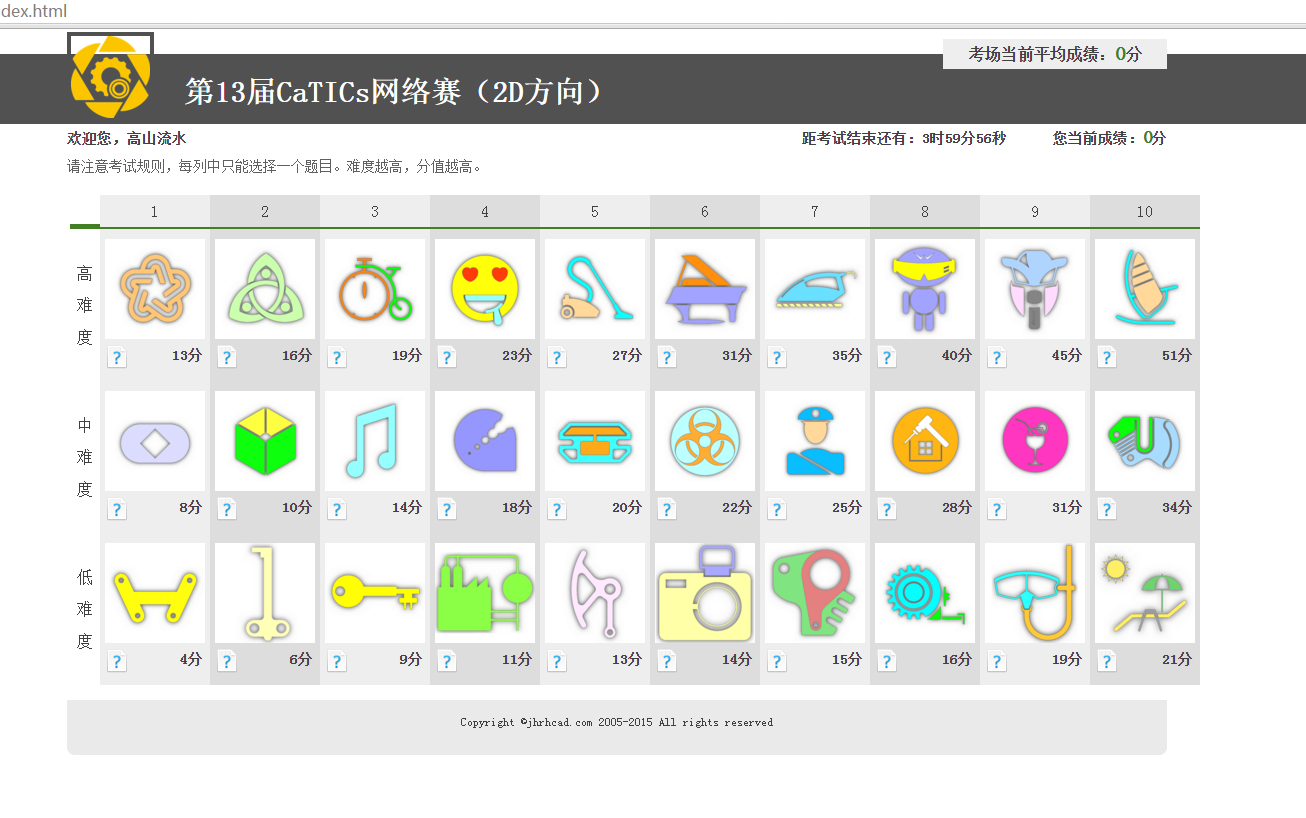
Task: Open the camera drawing problem
Action: 705,593
